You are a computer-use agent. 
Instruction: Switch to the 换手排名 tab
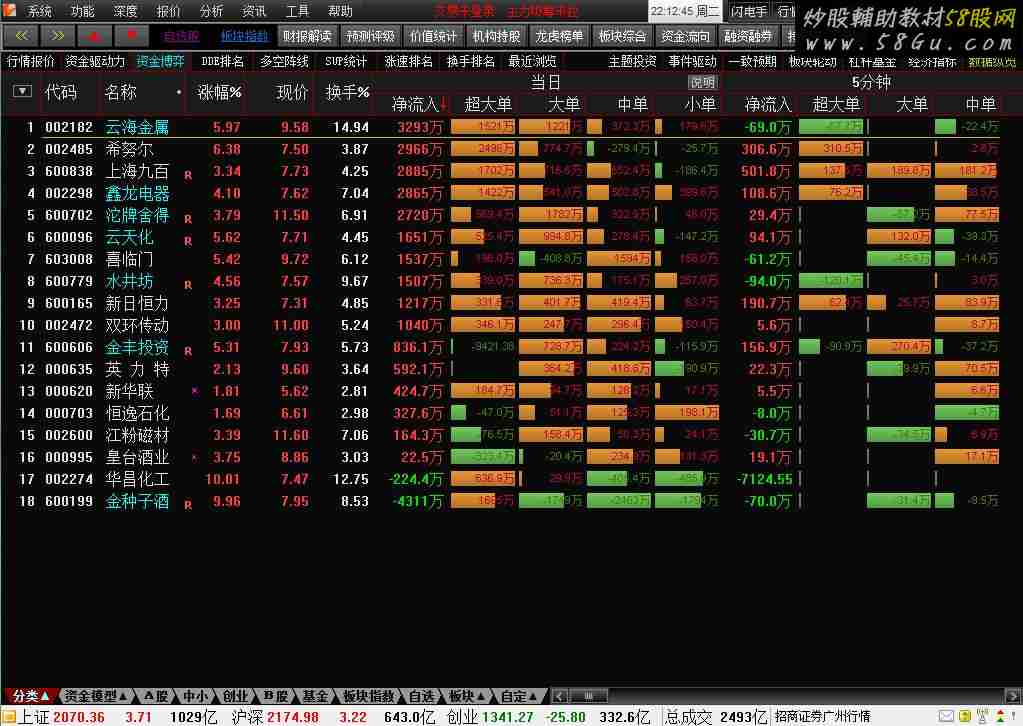pyautogui.click(x=470, y=61)
